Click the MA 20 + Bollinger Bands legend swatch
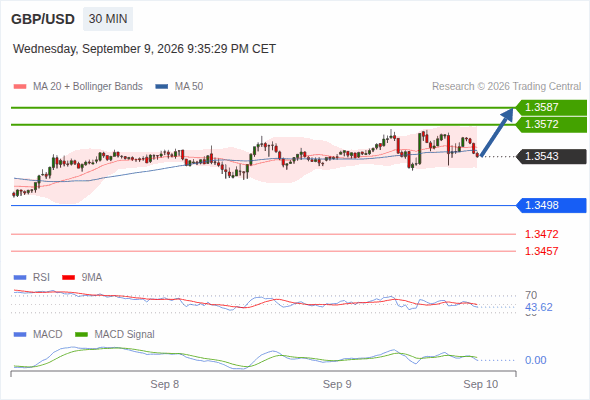590x400 pixels. click(20, 87)
